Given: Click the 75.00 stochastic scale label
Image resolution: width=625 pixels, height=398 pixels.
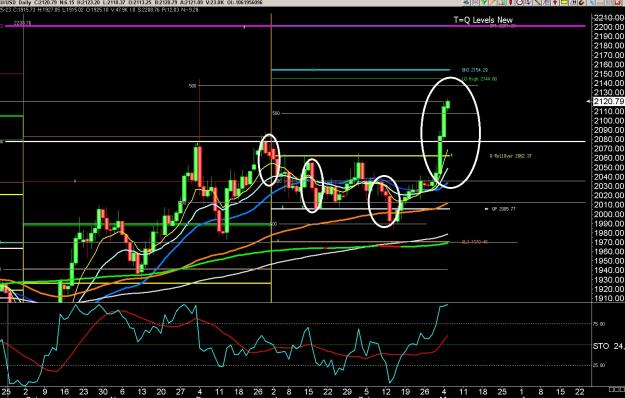Looking at the screenshot, I should tap(599, 324).
